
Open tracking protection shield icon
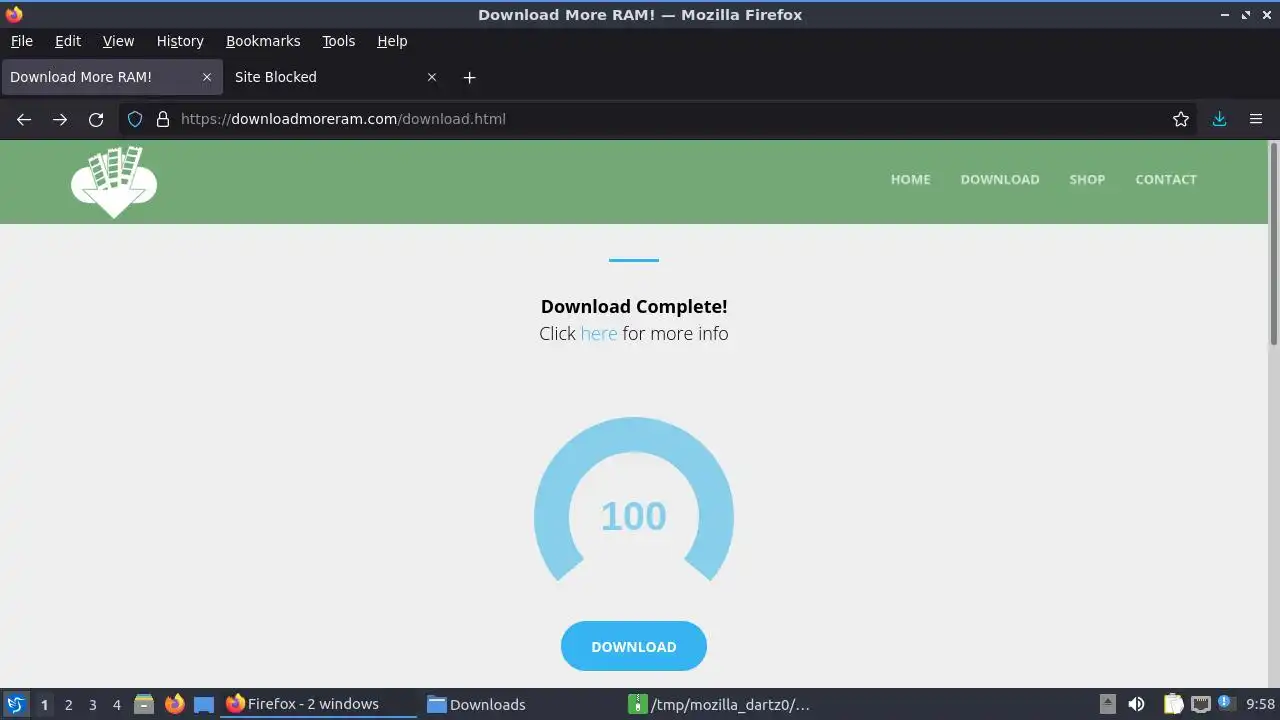pos(135,119)
